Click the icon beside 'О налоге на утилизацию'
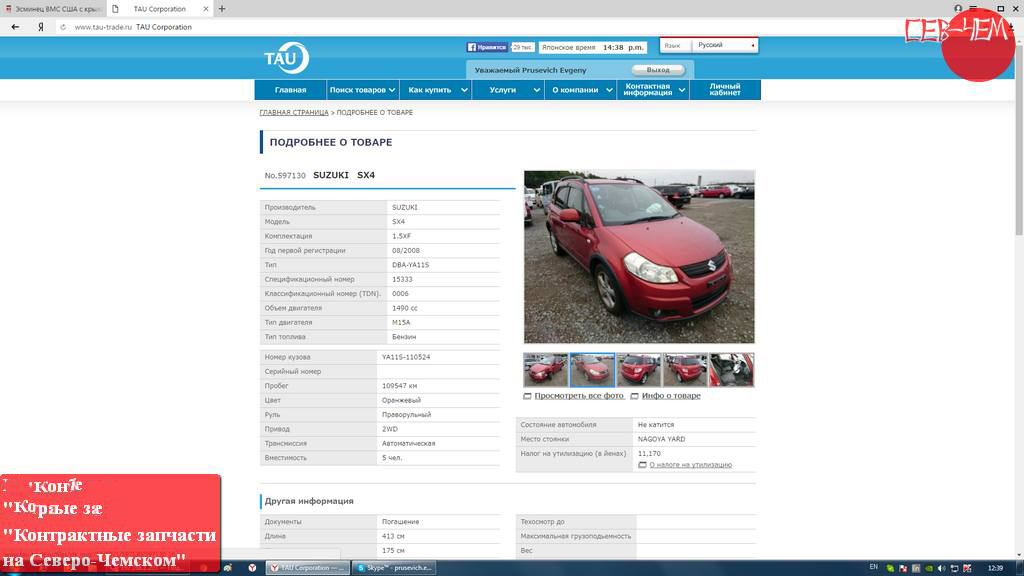The height and width of the screenshot is (576, 1024). (642, 465)
